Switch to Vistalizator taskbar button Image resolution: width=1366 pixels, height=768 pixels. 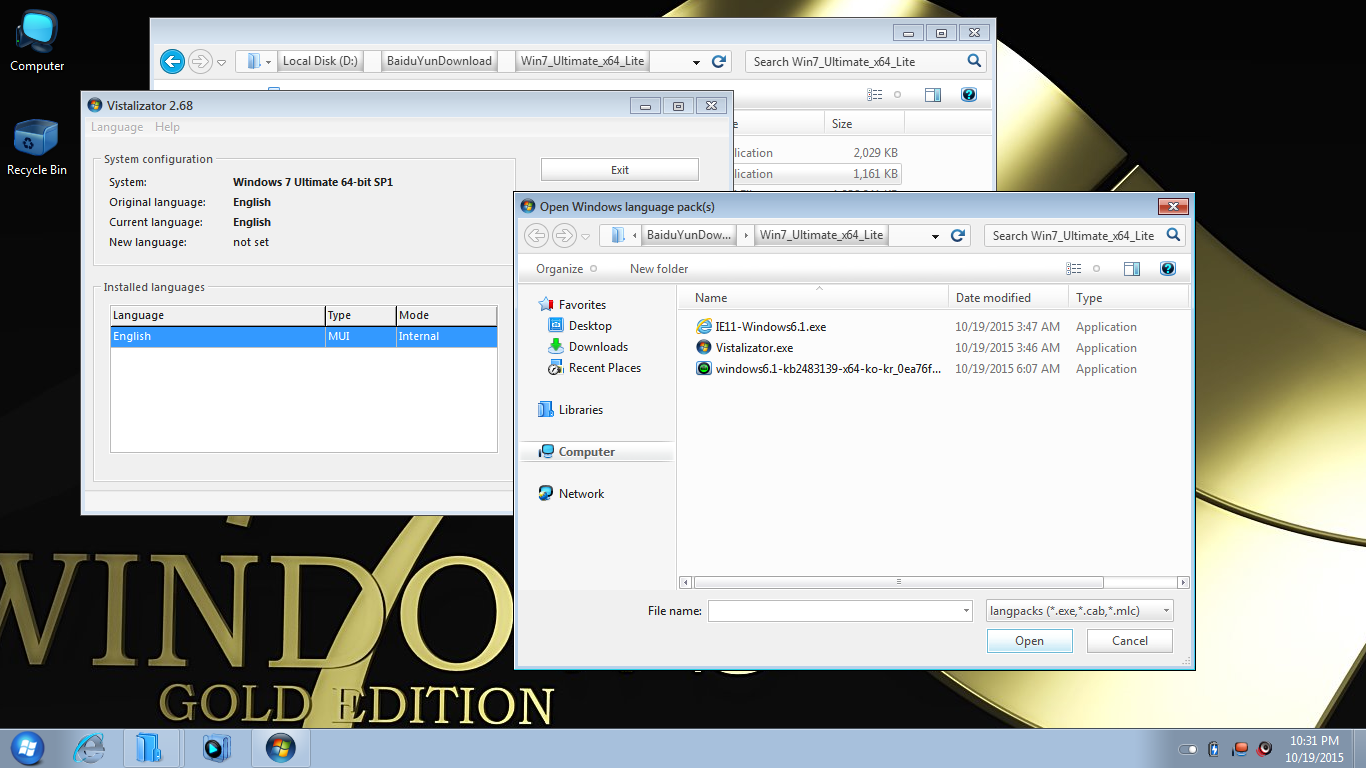280,747
